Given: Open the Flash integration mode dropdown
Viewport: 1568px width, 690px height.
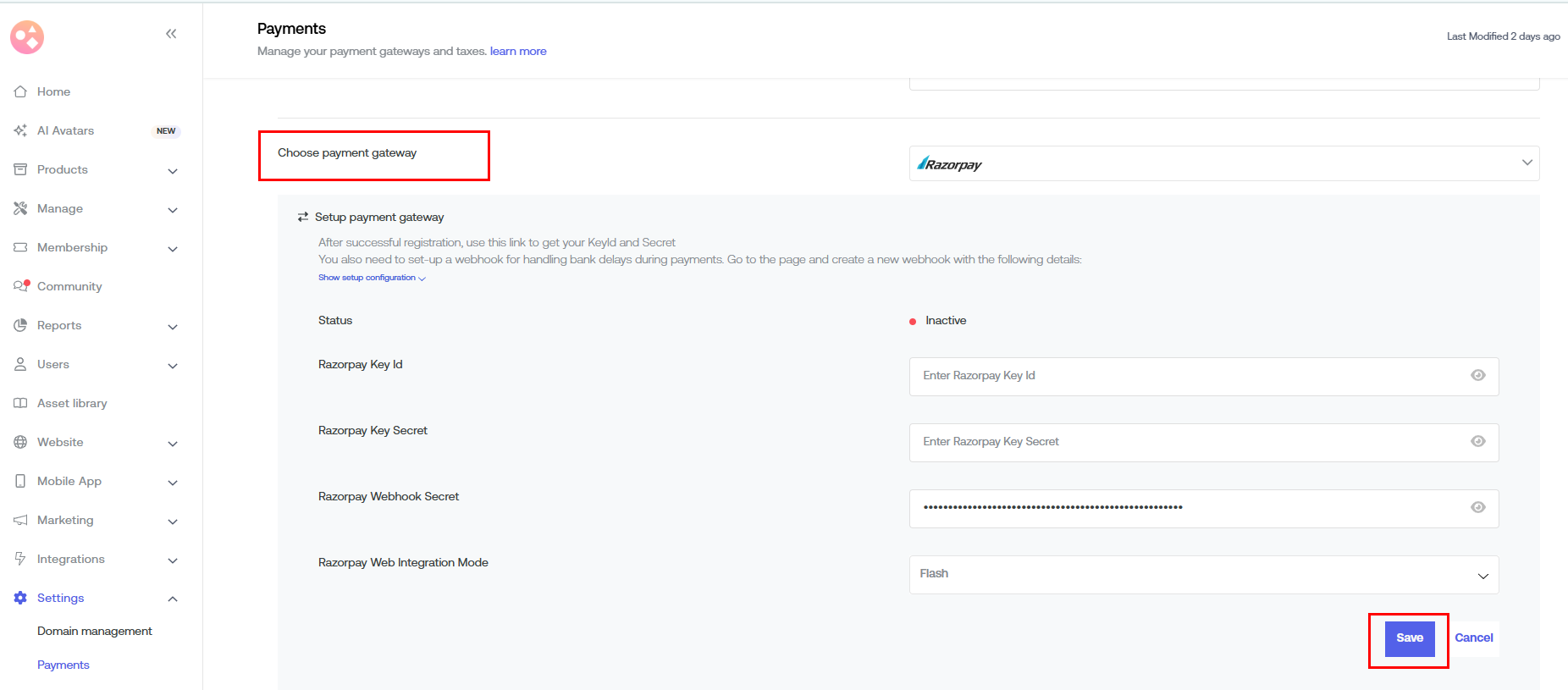Looking at the screenshot, I should click(1203, 575).
